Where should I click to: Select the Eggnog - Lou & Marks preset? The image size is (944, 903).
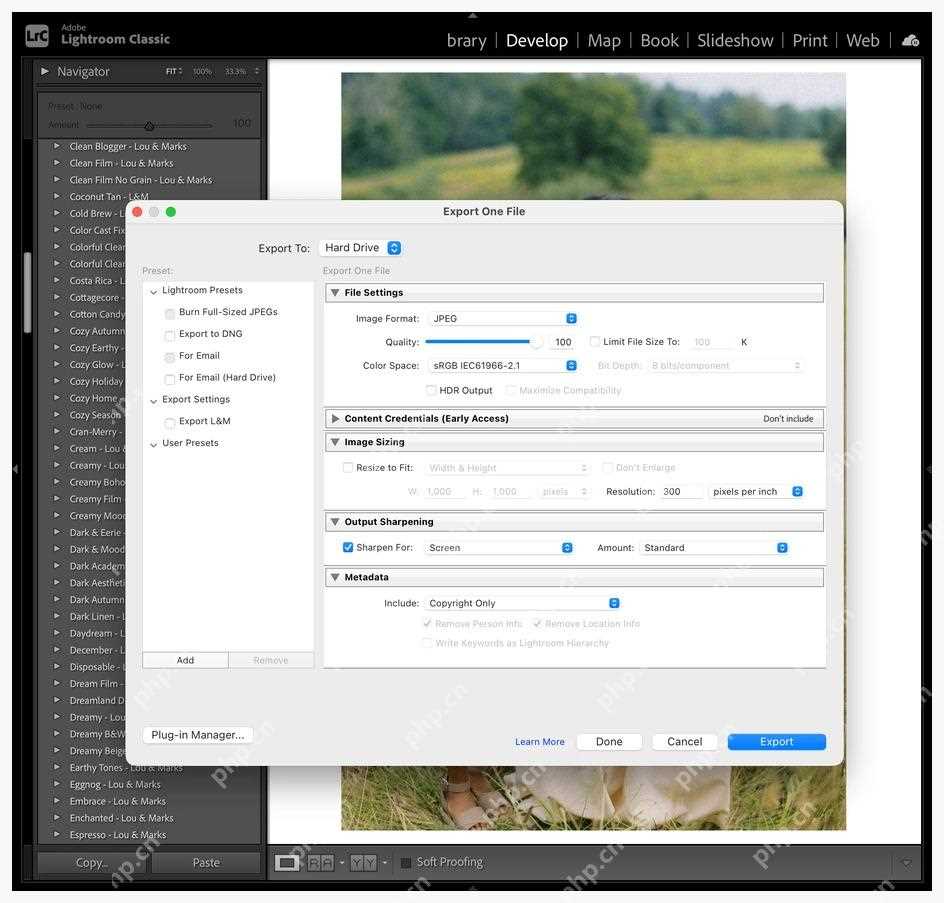(x=117, y=784)
